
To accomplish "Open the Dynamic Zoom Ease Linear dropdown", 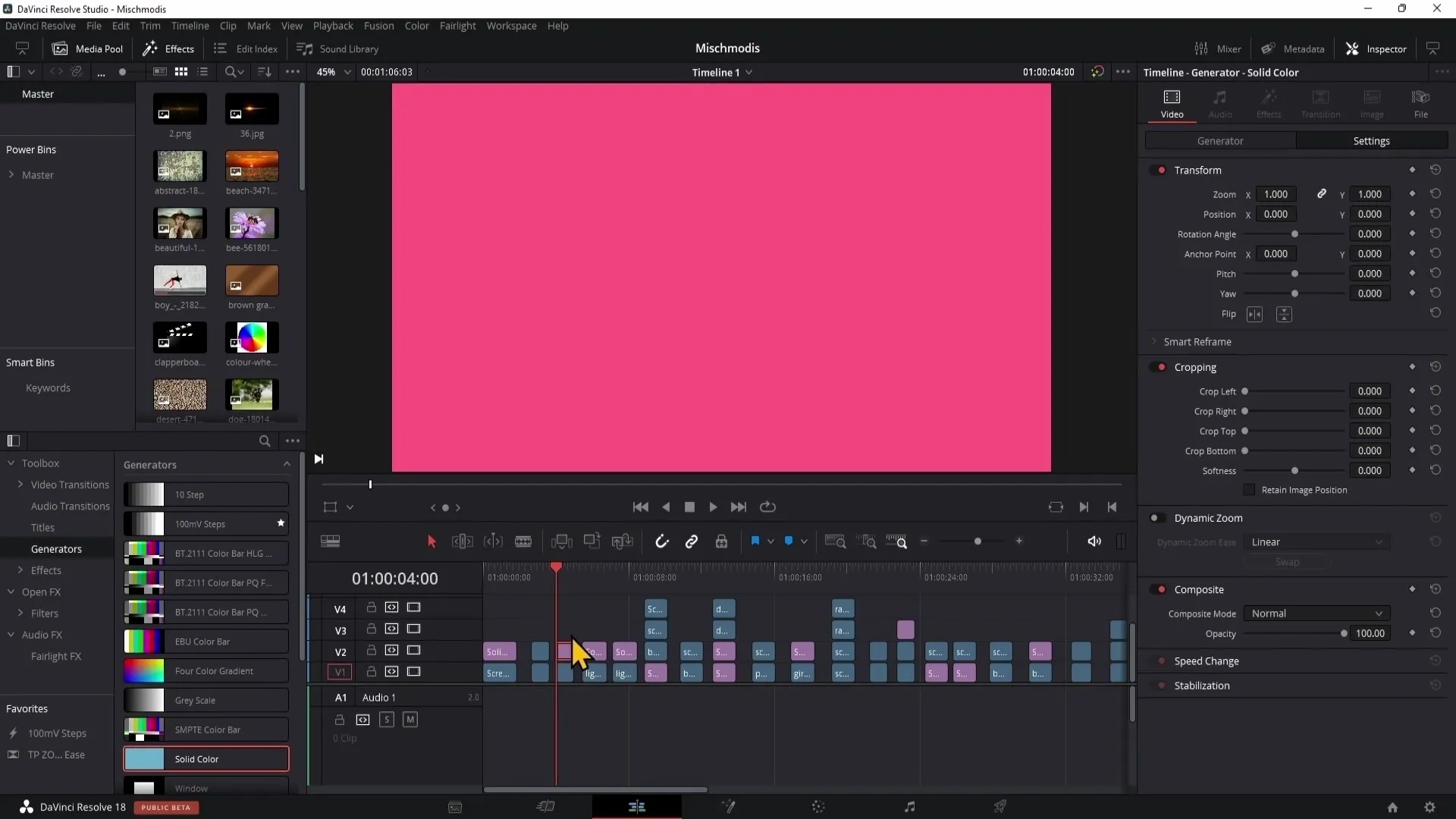I will click(1316, 542).
